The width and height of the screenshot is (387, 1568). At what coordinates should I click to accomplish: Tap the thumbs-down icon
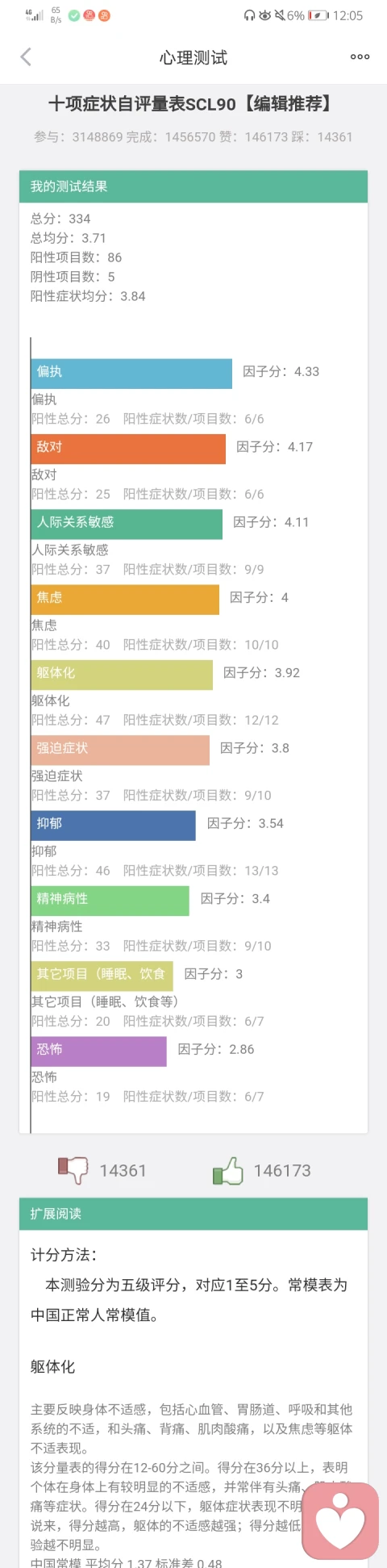[x=73, y=1169]
